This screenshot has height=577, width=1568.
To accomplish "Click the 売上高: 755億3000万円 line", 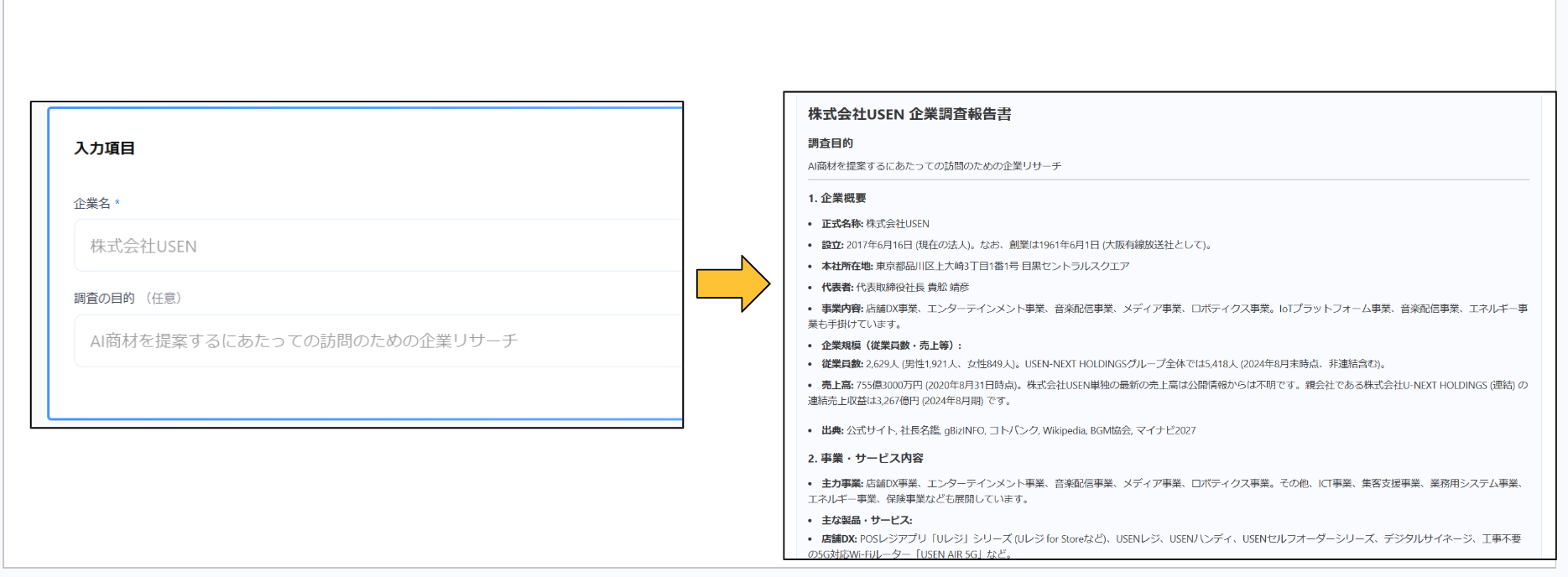I will click(x=1168, y=392).
